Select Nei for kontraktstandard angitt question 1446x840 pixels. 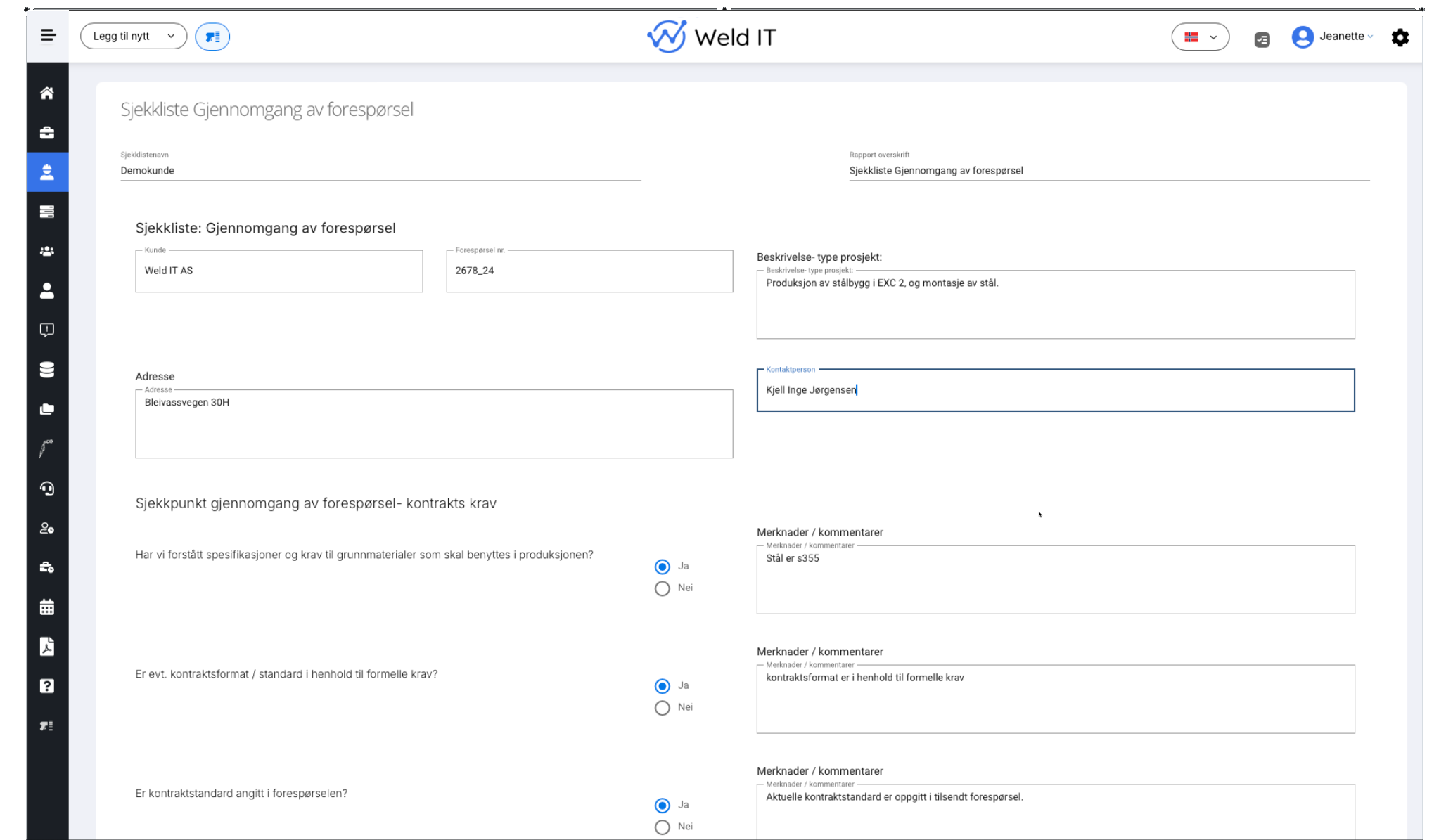pyautogui.click(x=662, y=827)
